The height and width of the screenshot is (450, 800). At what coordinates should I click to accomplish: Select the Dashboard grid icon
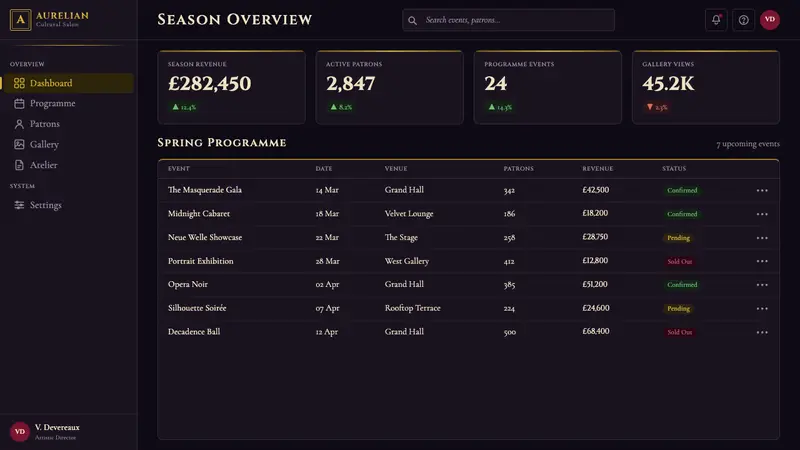19,83
